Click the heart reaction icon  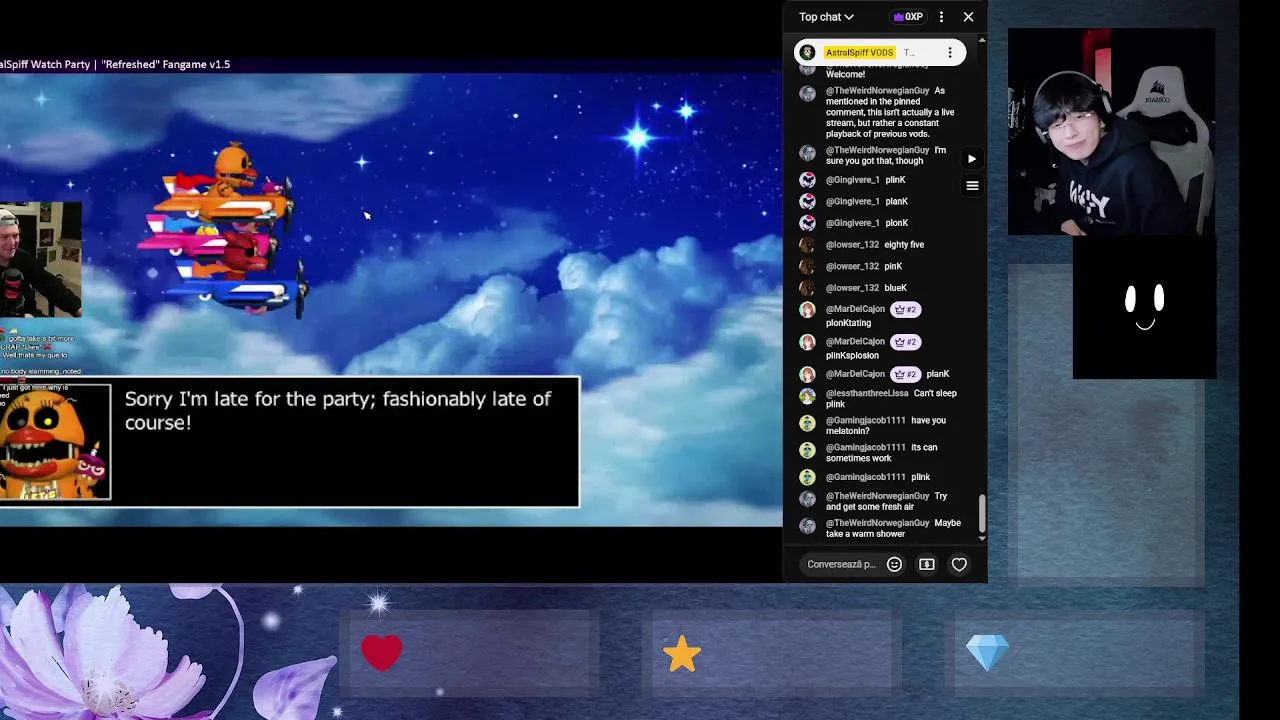pos(959,565)
